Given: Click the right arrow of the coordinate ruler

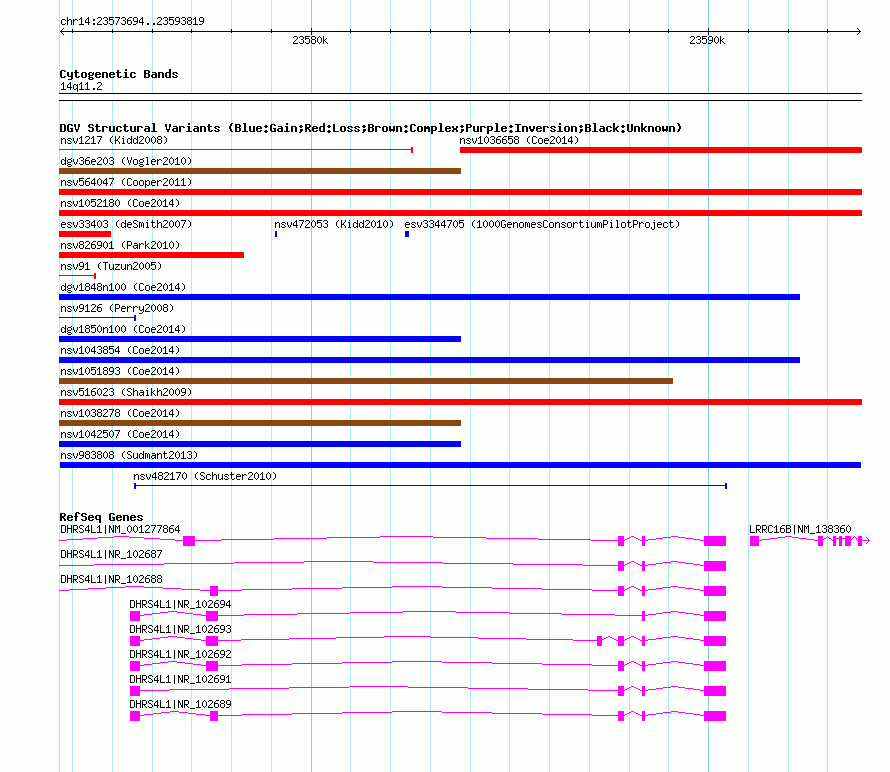Looking at the screenshot, I should click(x=858, y=32).
